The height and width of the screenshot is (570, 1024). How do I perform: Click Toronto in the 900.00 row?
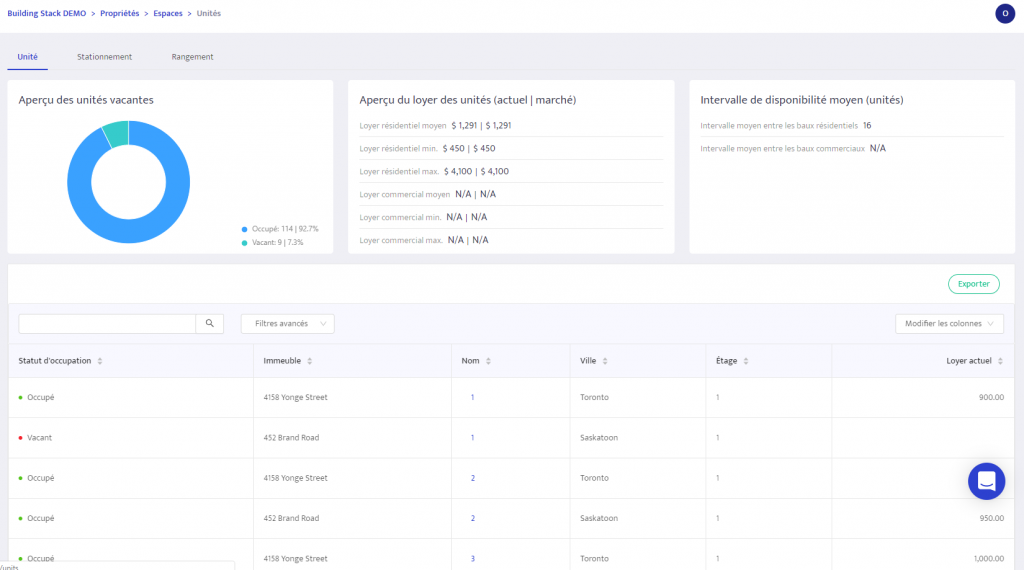click(x=594, y=397)
